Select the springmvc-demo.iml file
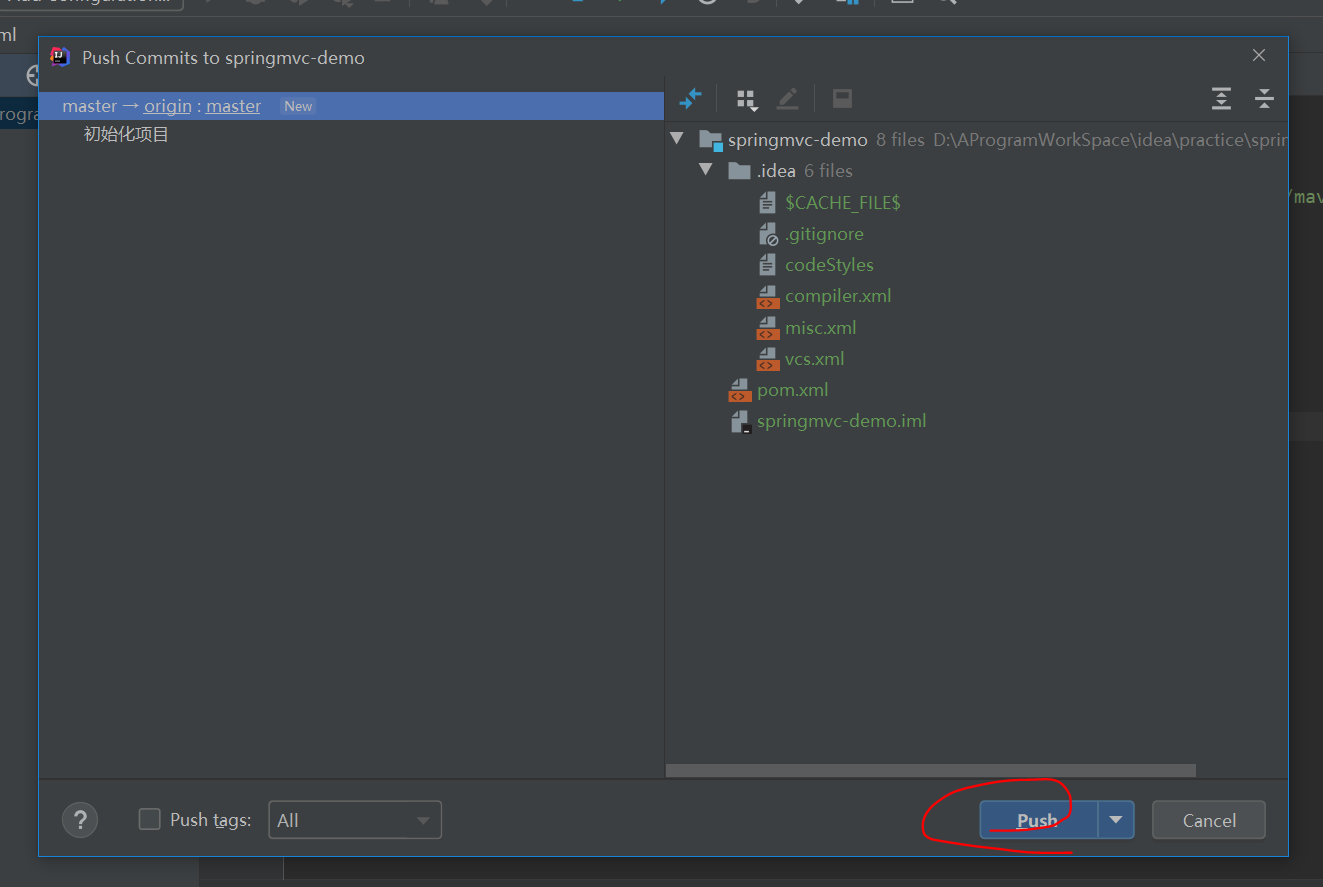The image size is (1323, 887). click(841, 421)
